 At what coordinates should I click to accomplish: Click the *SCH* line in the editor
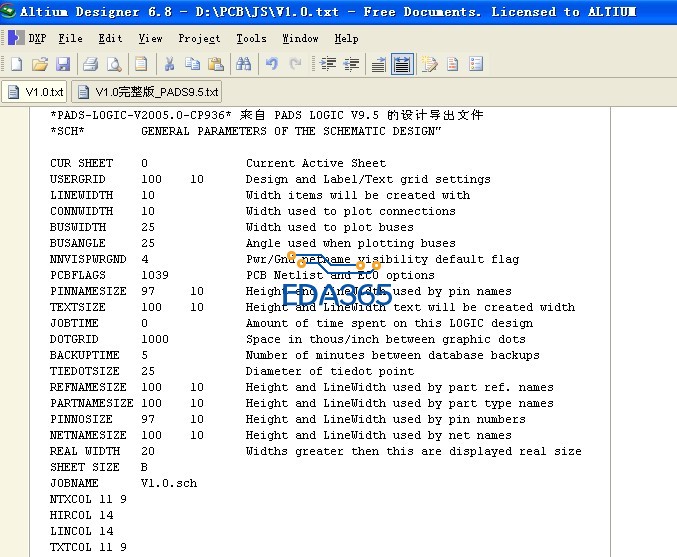tap(246, 131)
